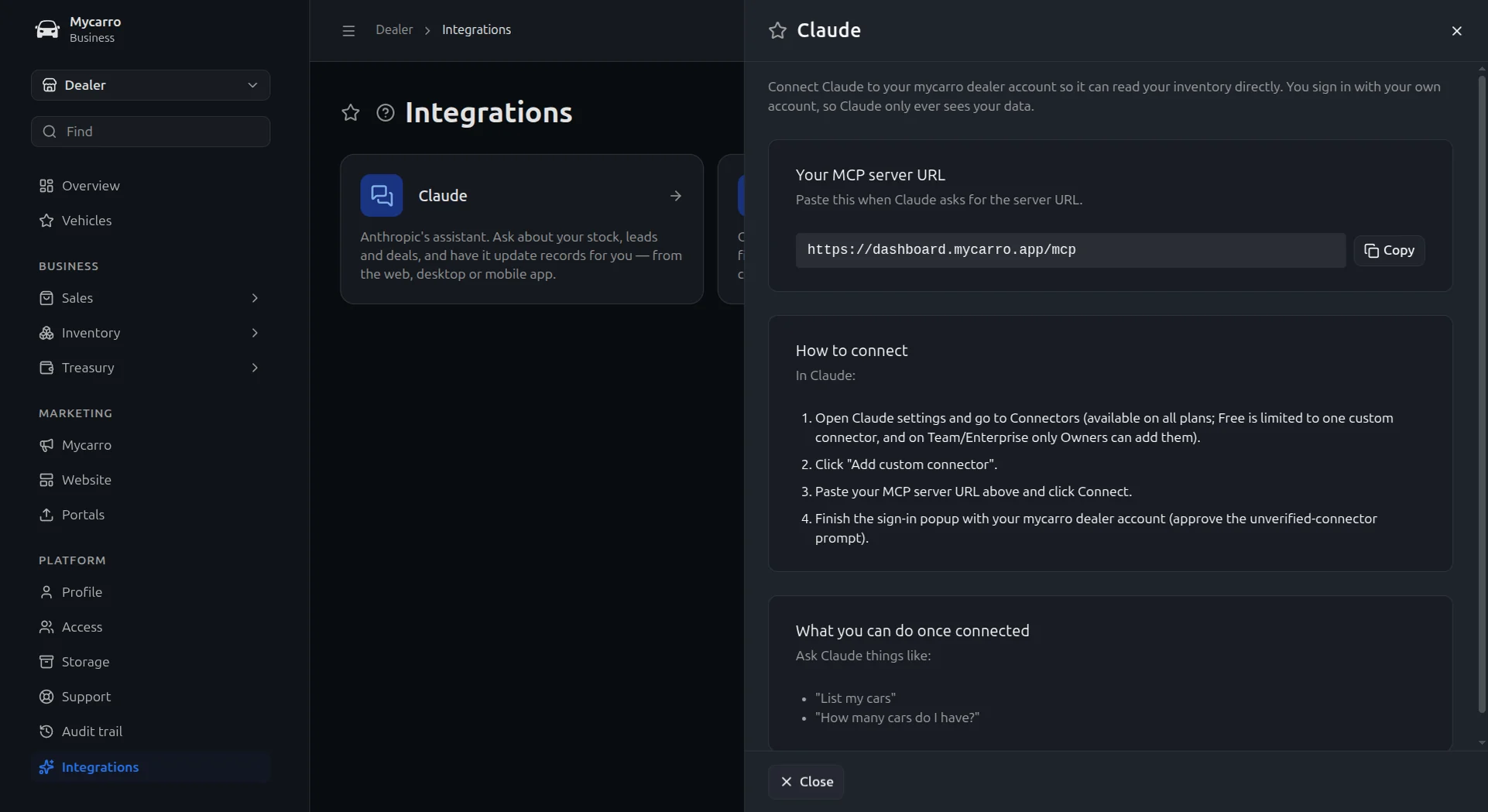Open the Dealer workspace dropdown

(150, 85)
